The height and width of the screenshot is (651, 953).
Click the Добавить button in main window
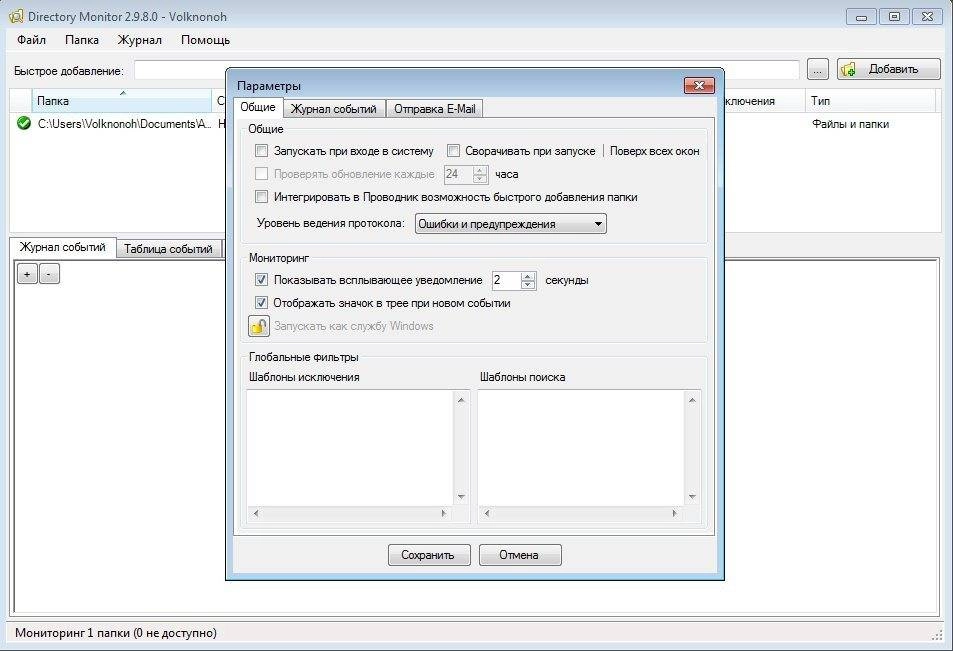(x=889, y=69)
